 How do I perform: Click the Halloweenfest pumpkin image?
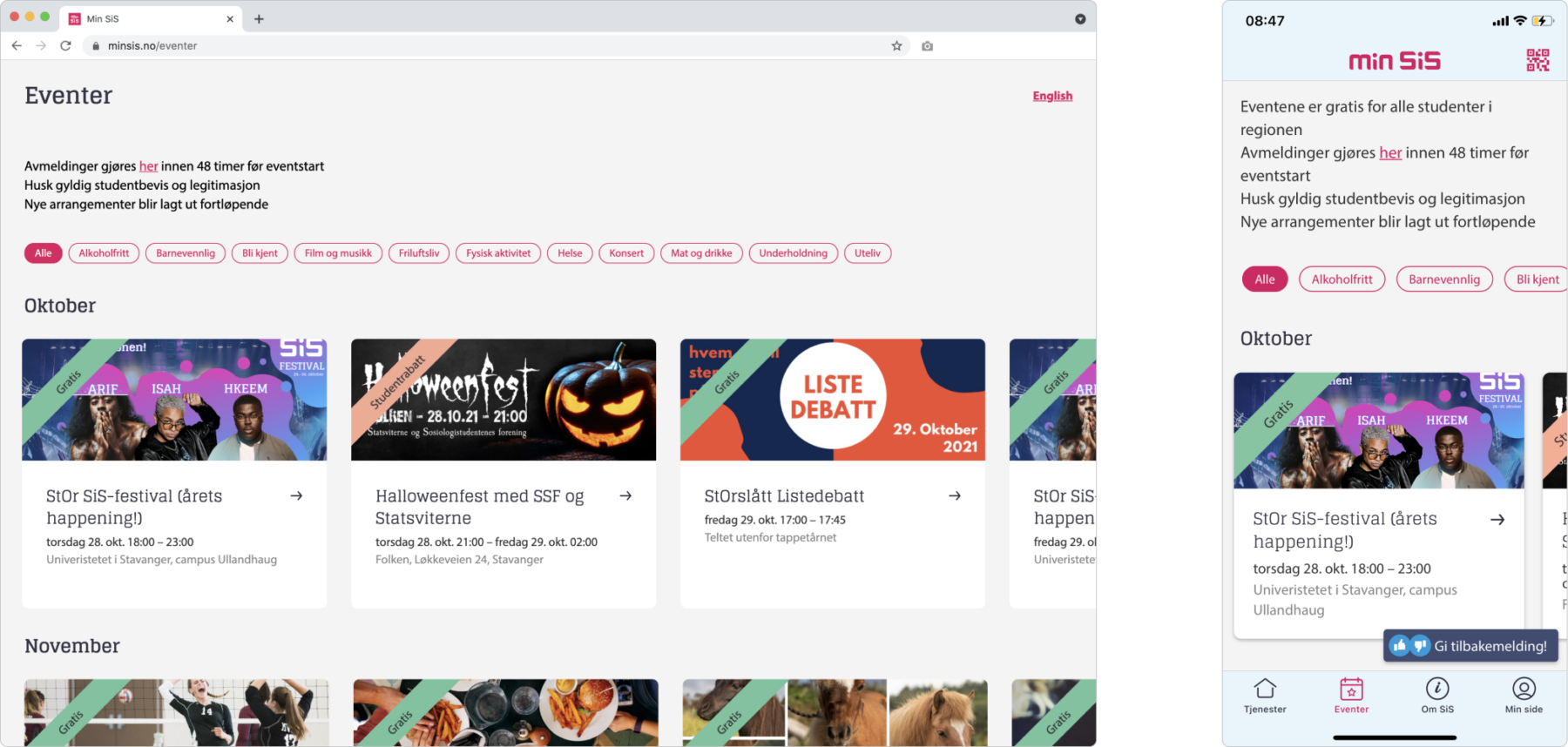[504, 400]
